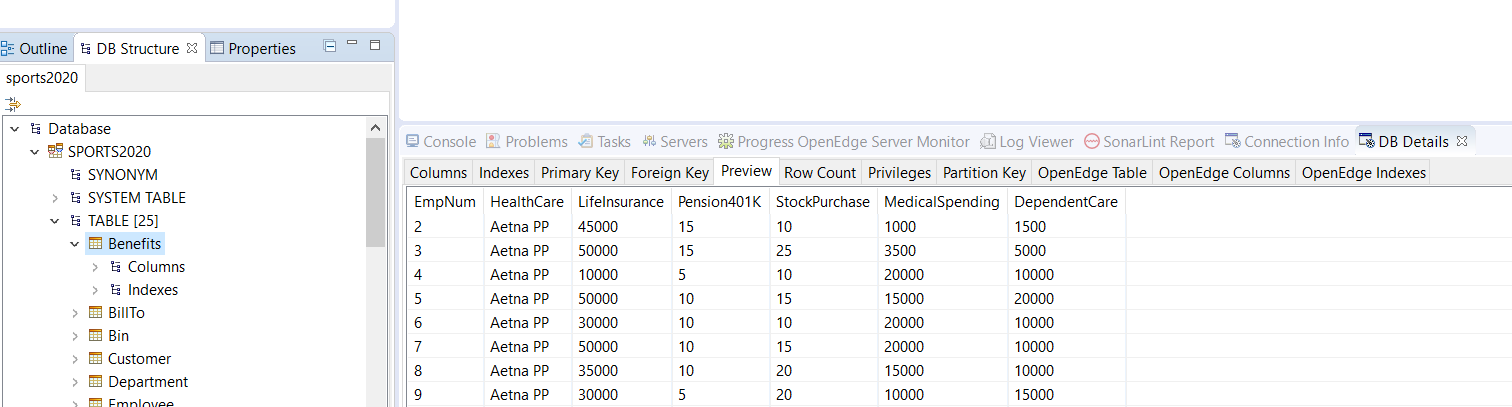This screenshot has width=1512, height=407.
Task: Click the SonarLint Report red icon
Action: pyautogui.click(x=1092, y=142)
